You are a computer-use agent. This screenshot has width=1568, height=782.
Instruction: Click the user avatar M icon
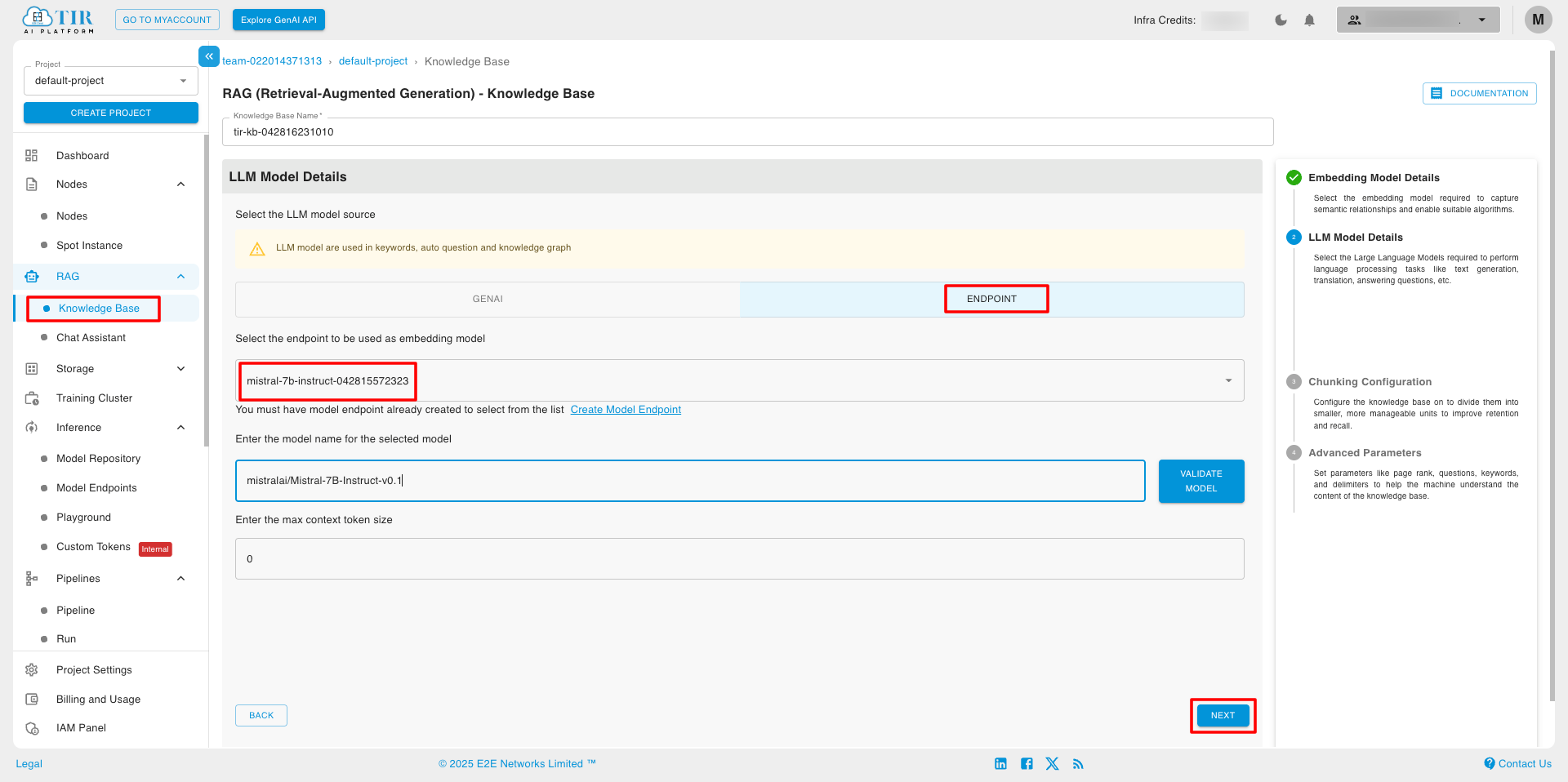pyautogui.click(x=1538, y=20)
